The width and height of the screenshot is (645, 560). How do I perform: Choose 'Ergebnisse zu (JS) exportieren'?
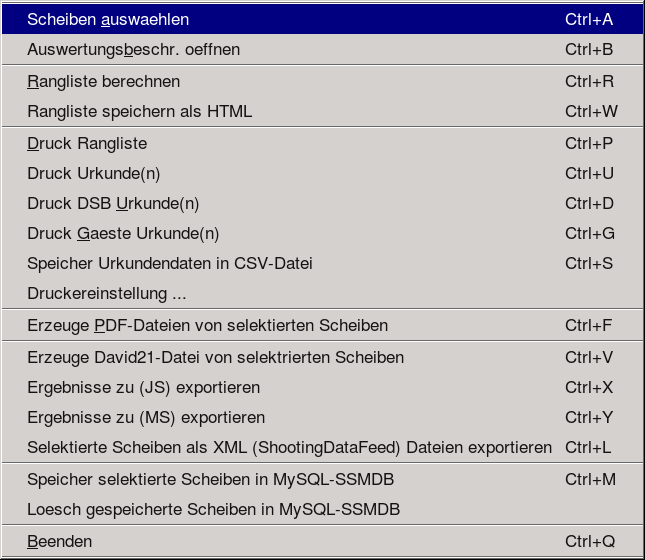(143, 387)
